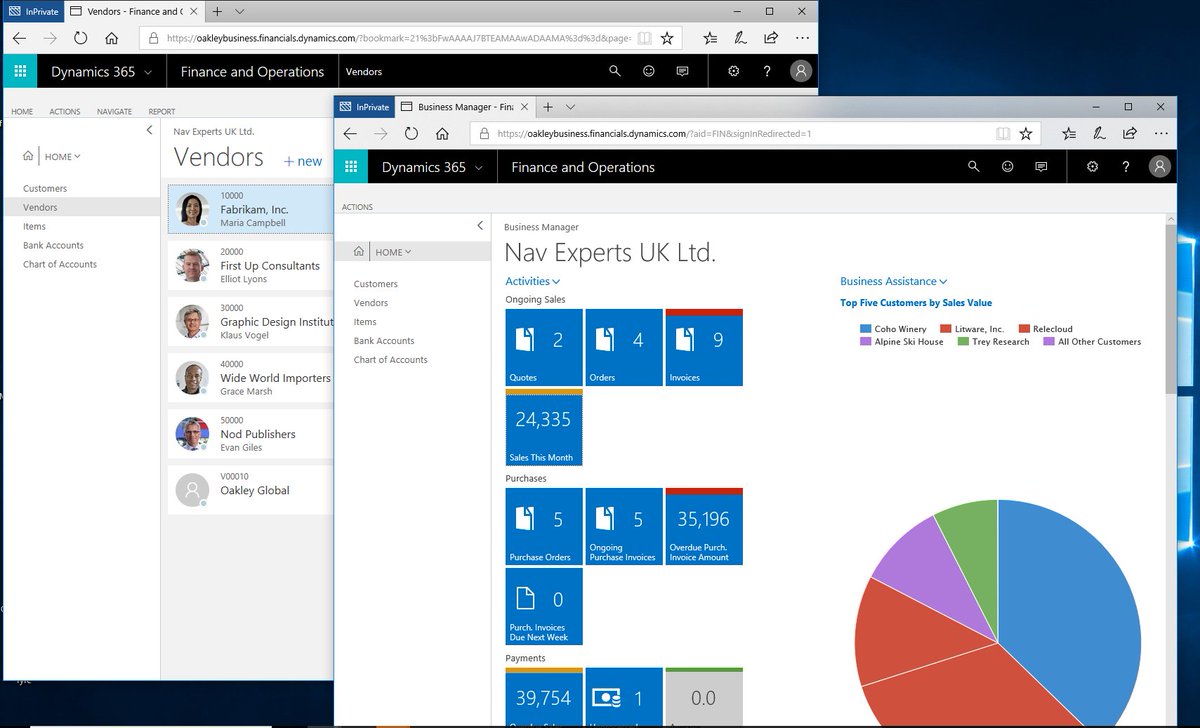
Task: Open chat icon in Business Manager header
Action: [x=1041, y=167]
